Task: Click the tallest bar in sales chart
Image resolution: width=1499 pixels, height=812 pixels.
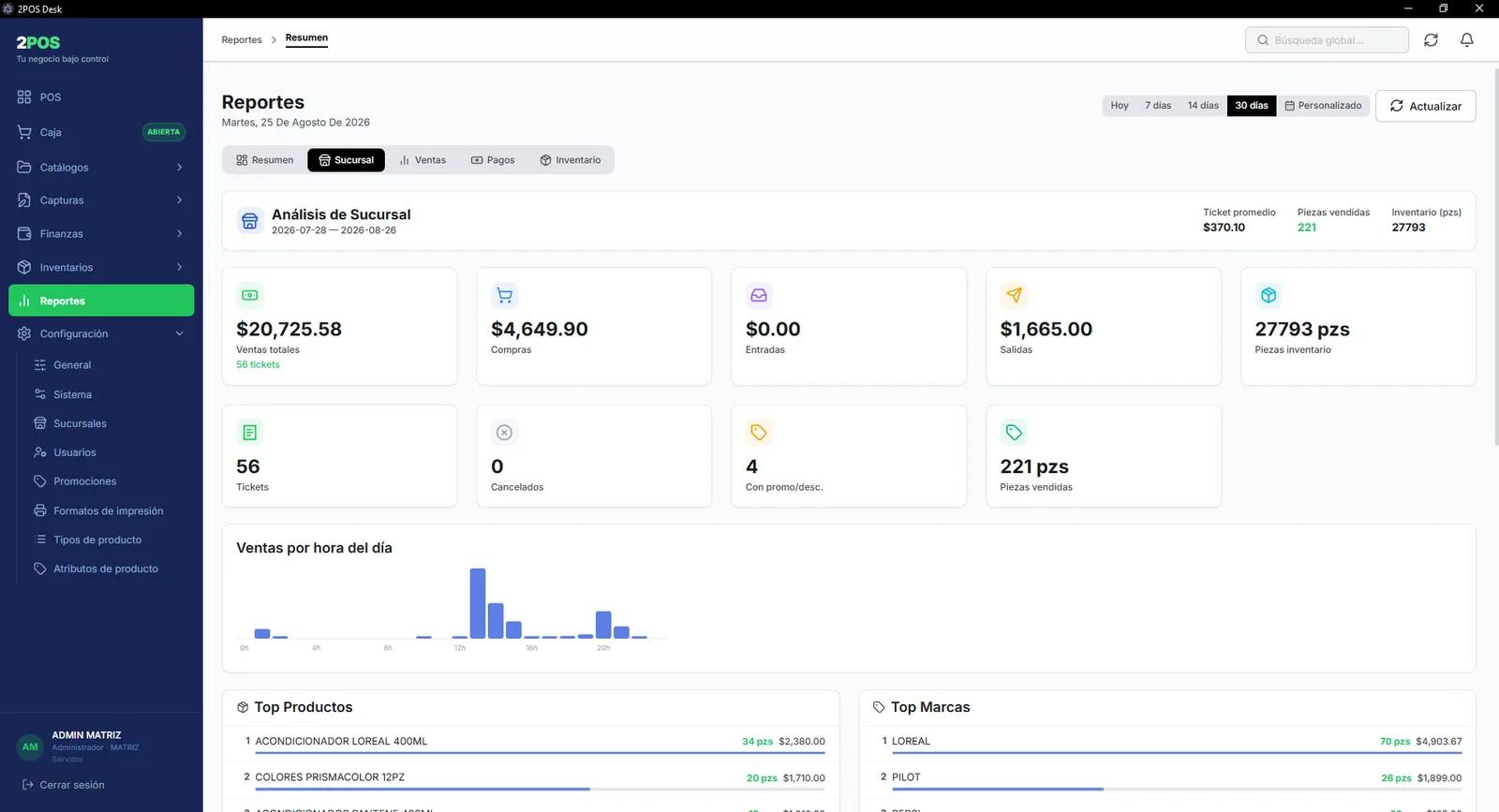Action: click(478, 603)
